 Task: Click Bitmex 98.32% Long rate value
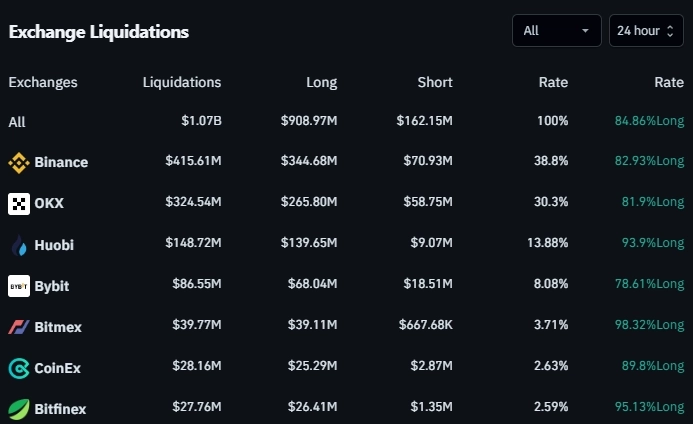(x=650, y=327)
